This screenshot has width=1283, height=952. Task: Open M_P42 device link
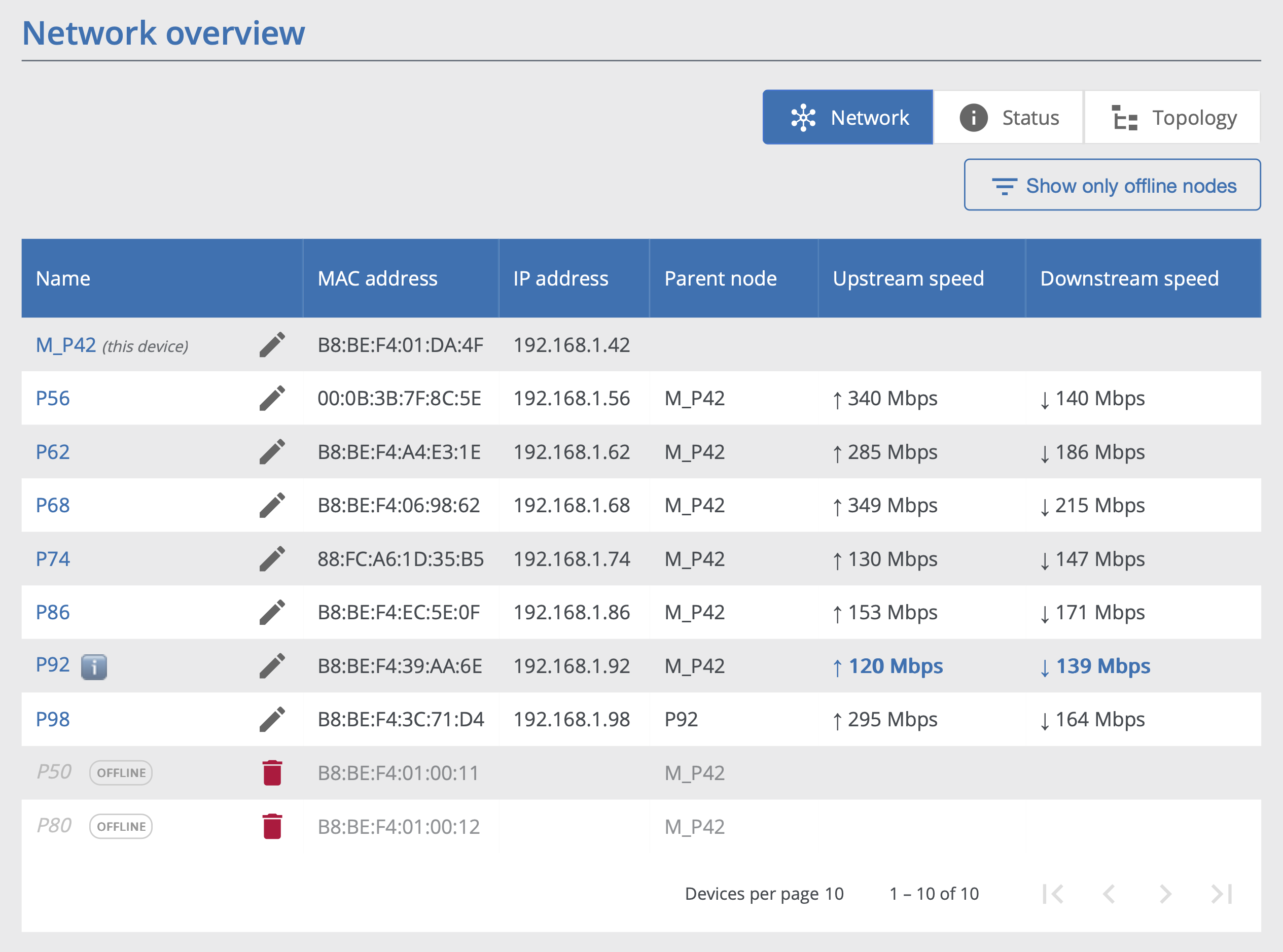coord(66,344)
